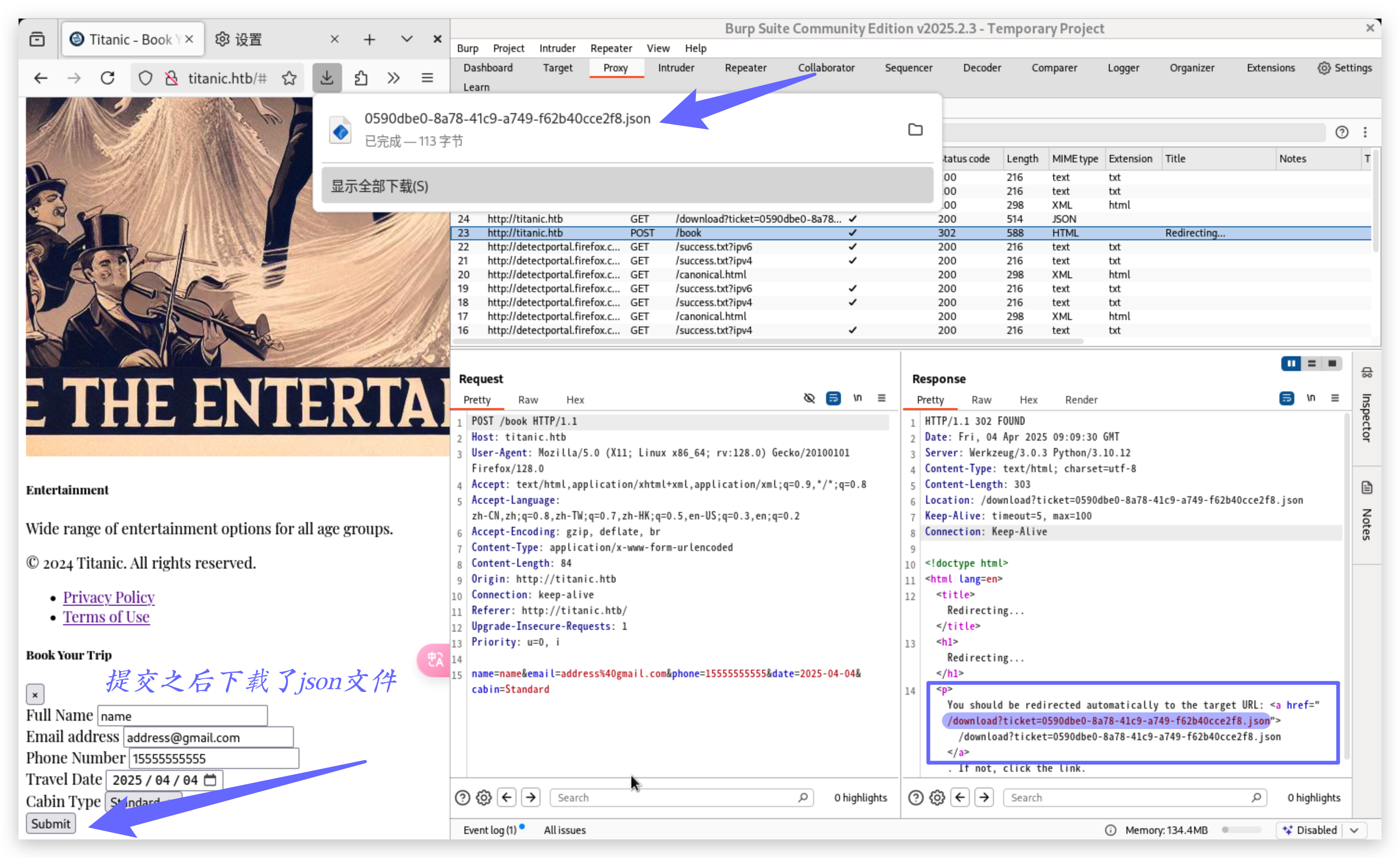Click the memory usage progress bar
Screen dimensions: 1400x858
pyautogui.click(x=1241, y=830)
